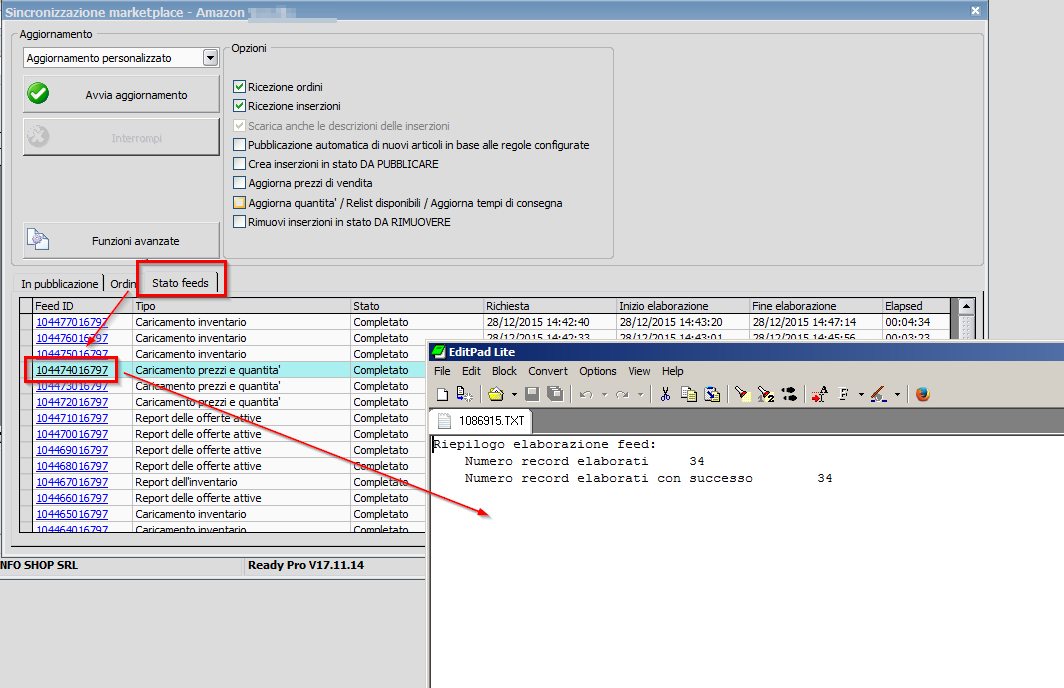Expand the undo history dropdown arrow
This screenshot has height=688, width=1064.
point(604,394)
